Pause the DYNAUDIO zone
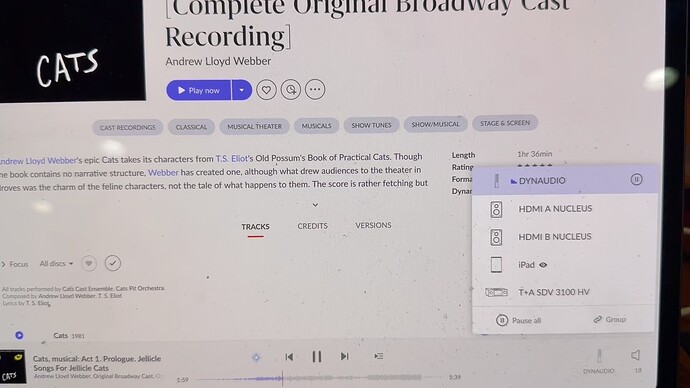The height and width of the screenshot is (388, 690). 636,179
